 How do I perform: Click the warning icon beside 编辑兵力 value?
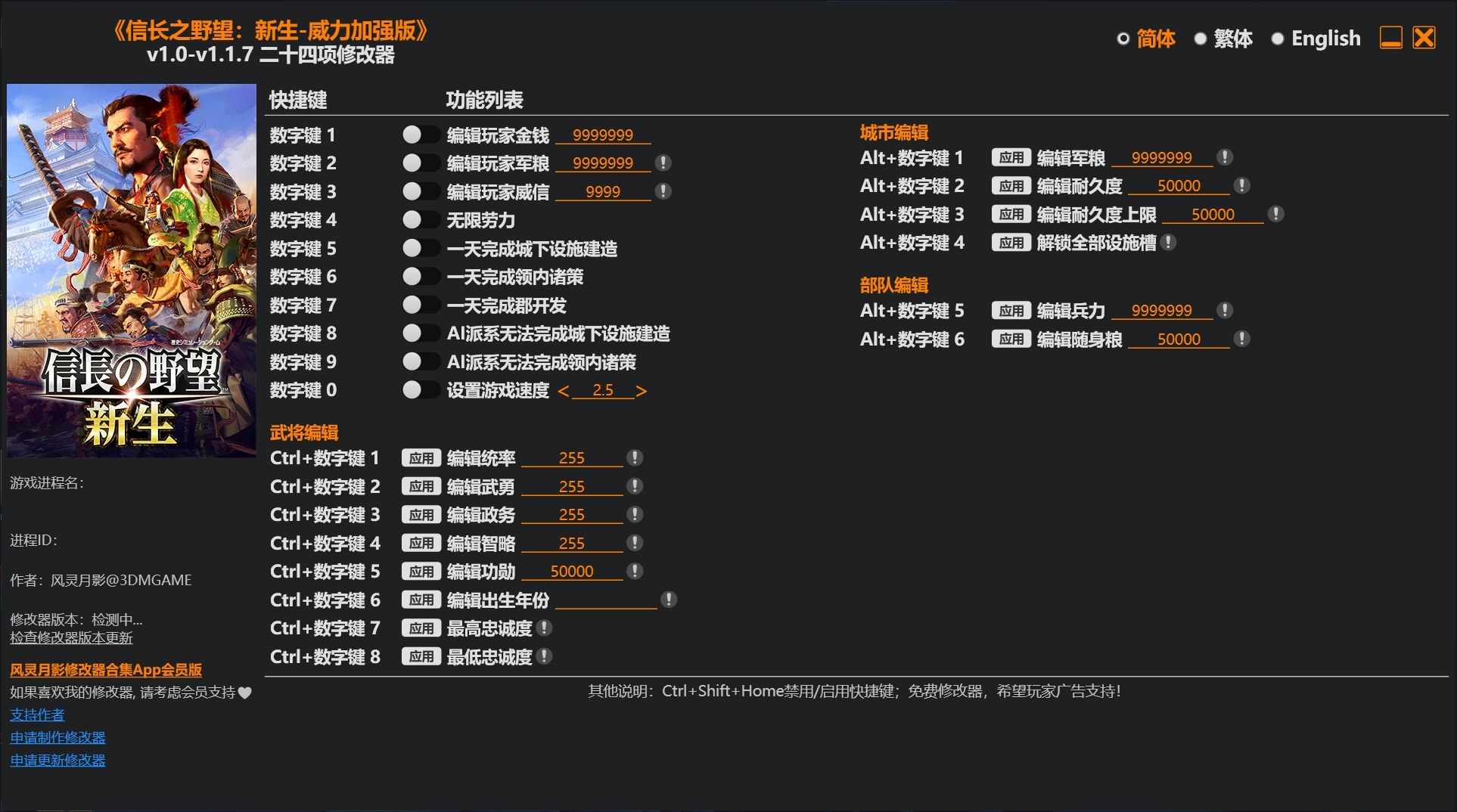pyautogui.click(x=1224, y=310)
